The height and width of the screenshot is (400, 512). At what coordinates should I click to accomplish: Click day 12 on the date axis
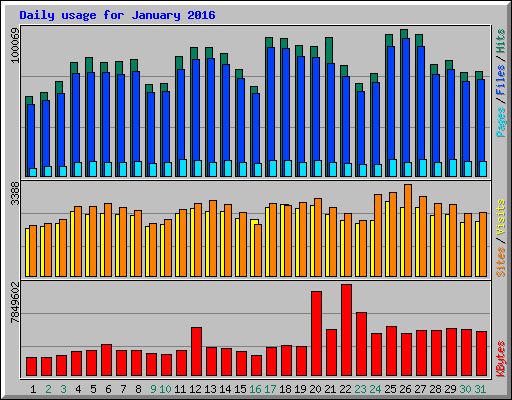point(195,389)
